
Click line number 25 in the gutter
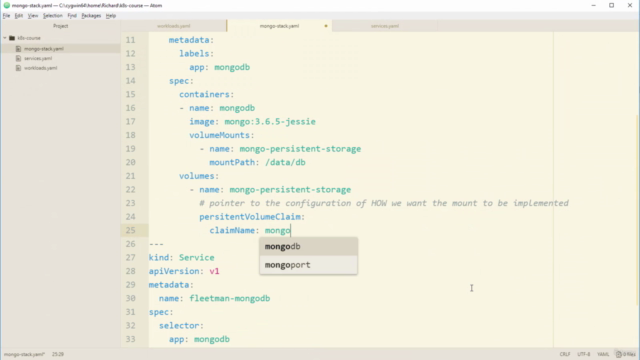[x=130, y=231]
